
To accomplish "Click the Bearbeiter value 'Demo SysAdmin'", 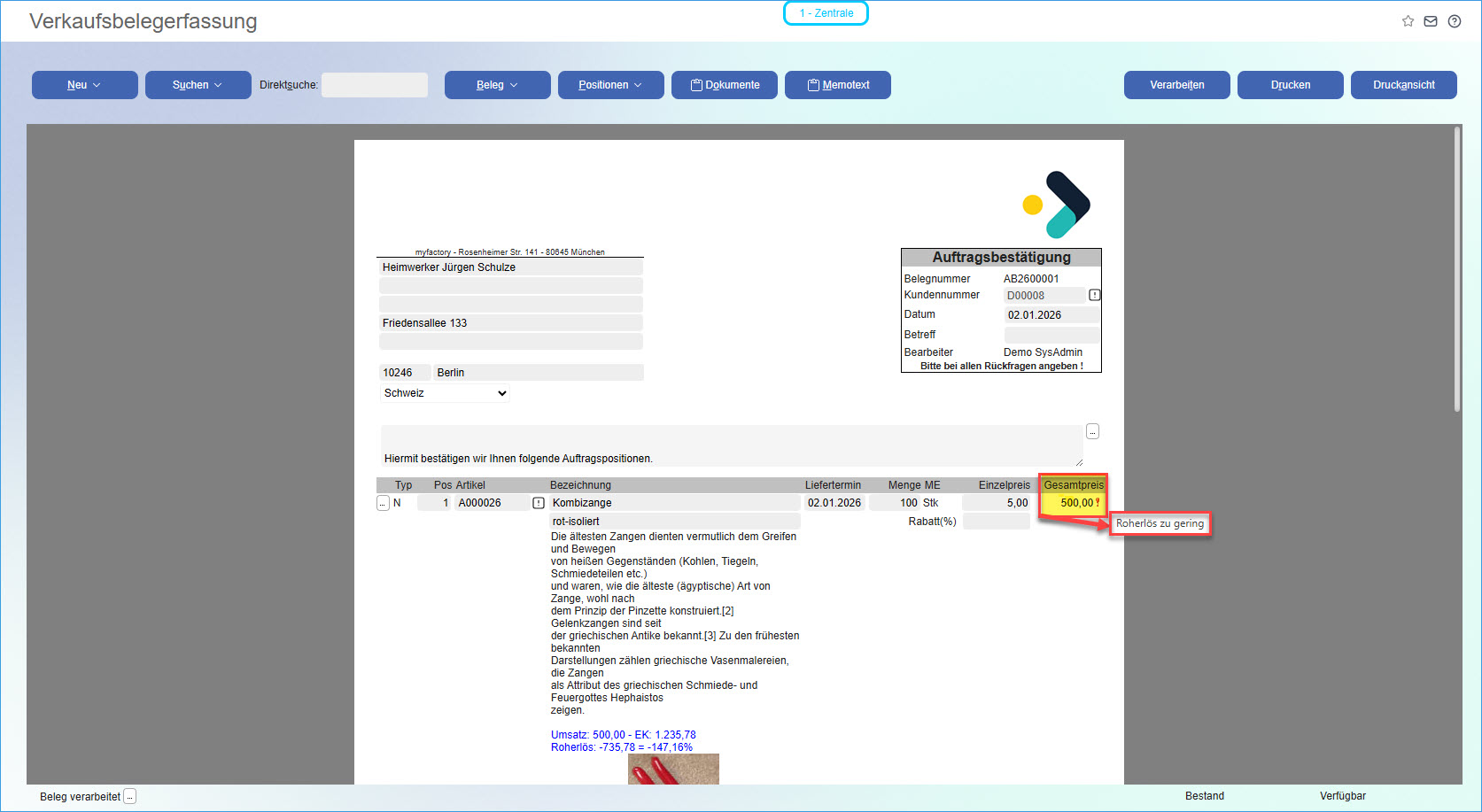I will pos(1043,352).
